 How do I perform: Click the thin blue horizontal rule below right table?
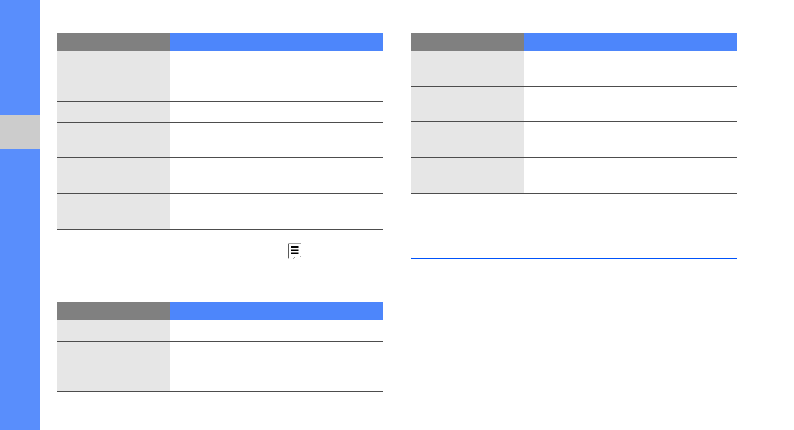coord(574,258)
